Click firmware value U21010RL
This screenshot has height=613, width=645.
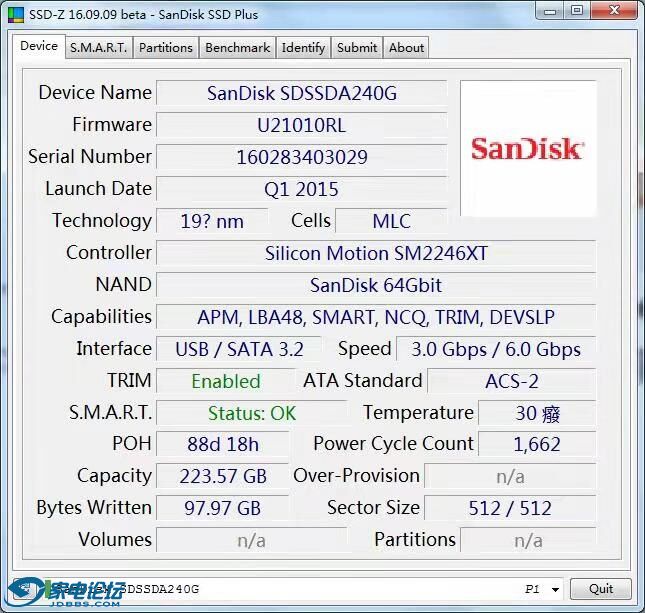pos(302,125)
